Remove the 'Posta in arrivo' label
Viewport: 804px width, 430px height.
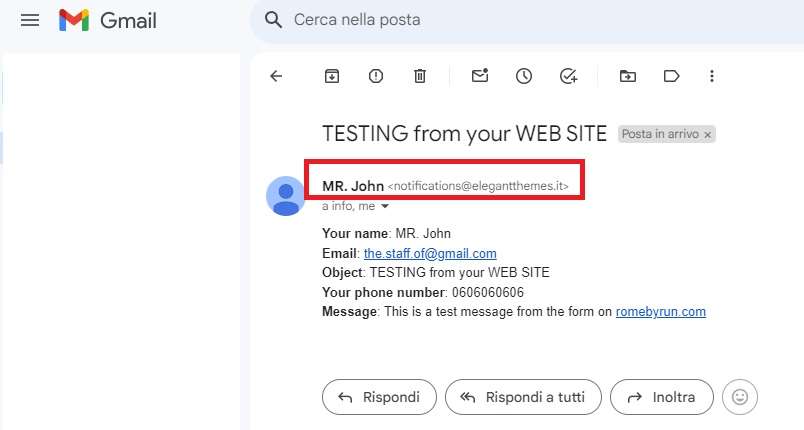pyautogui.click(x=708, y=135)
